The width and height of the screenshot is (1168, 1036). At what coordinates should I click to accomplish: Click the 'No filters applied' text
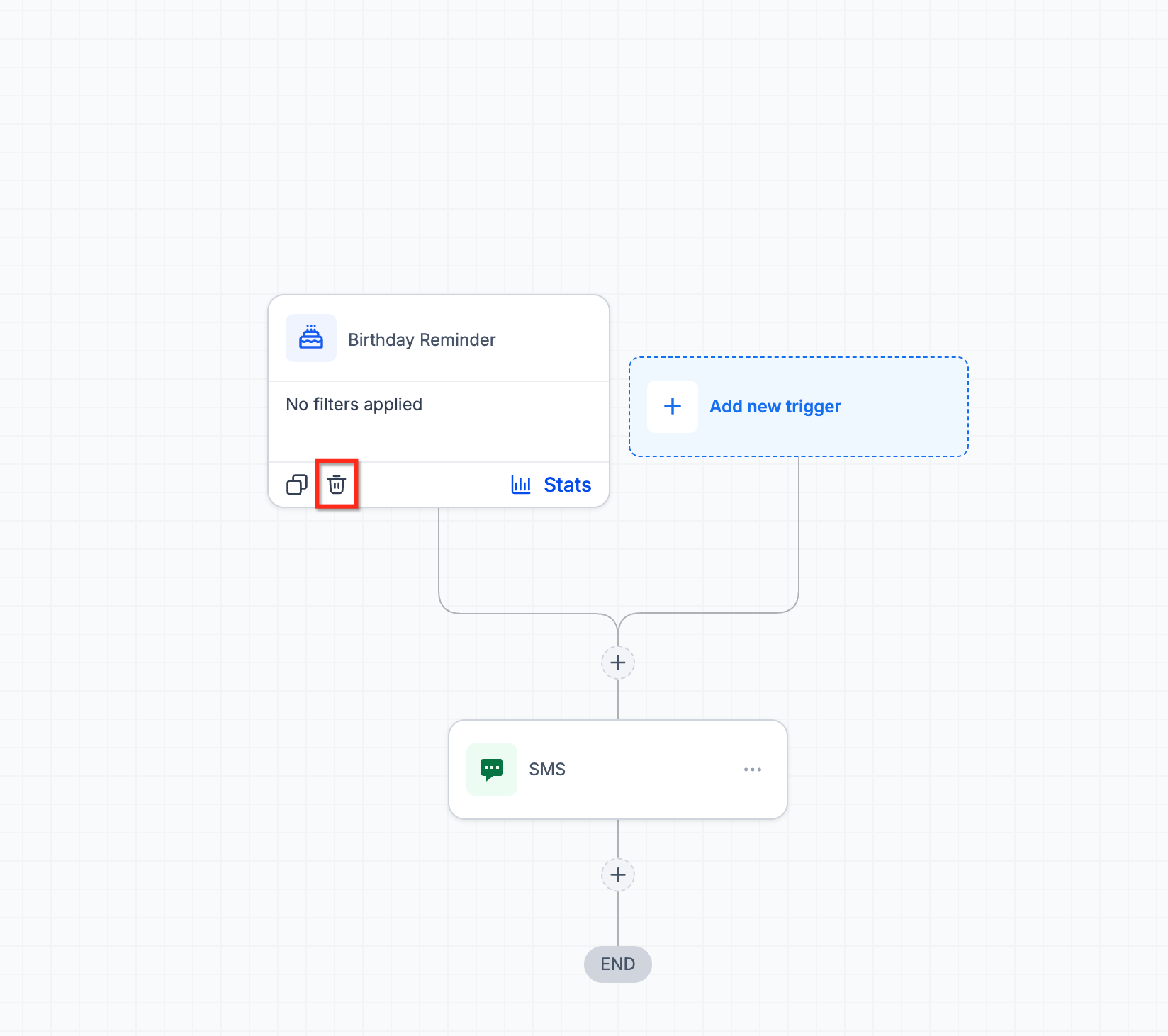(354, 404)
